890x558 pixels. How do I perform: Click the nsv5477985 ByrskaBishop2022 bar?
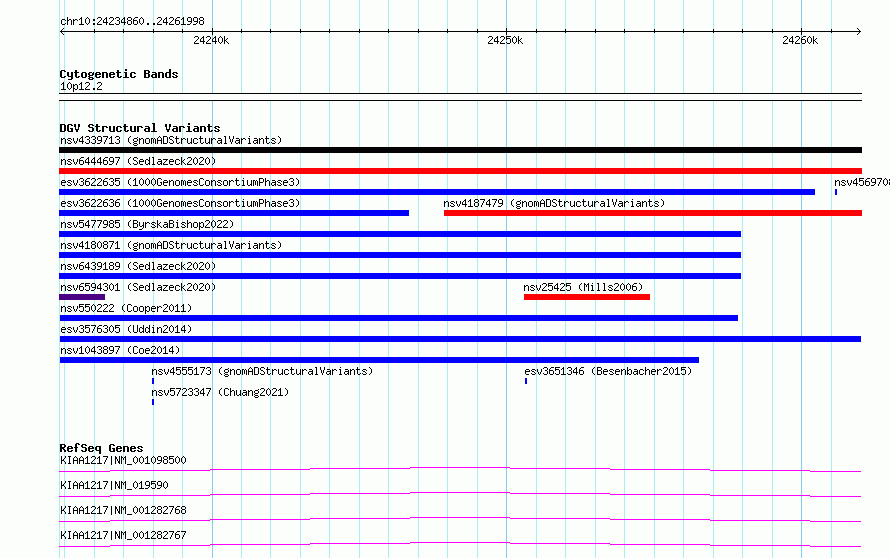400,234
